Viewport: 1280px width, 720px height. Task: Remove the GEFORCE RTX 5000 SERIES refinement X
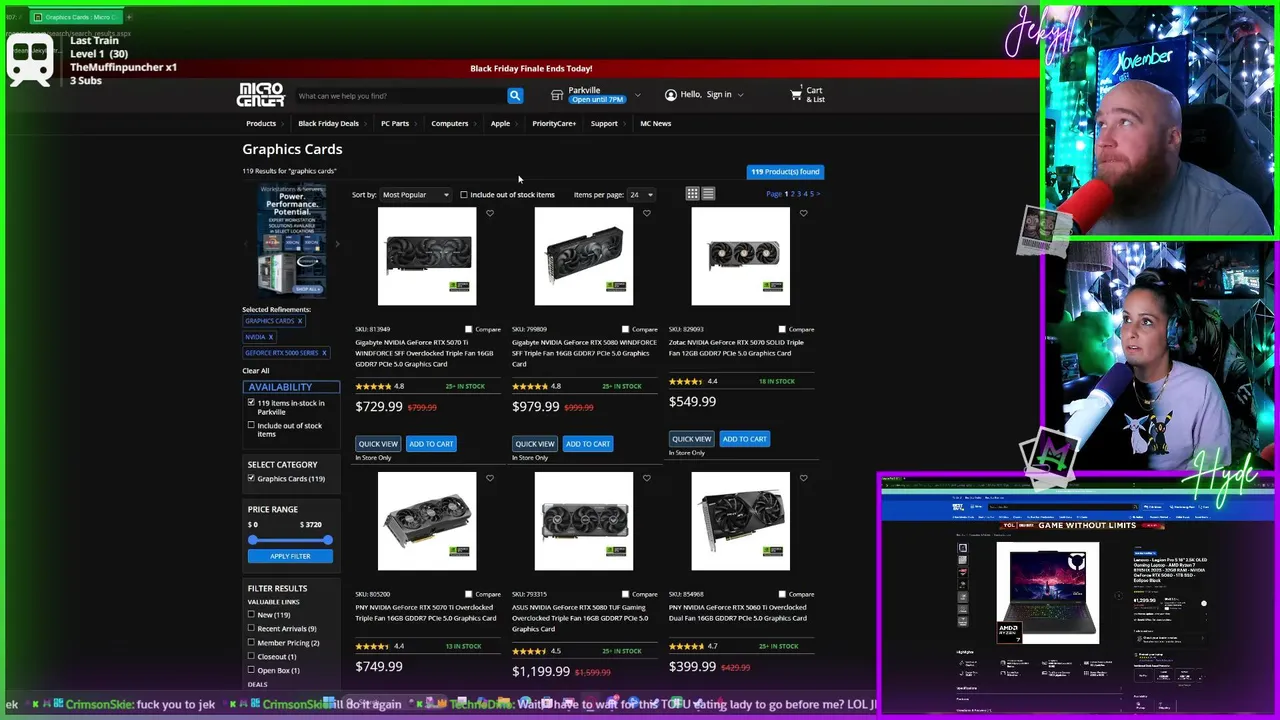(x=324, y=353)
